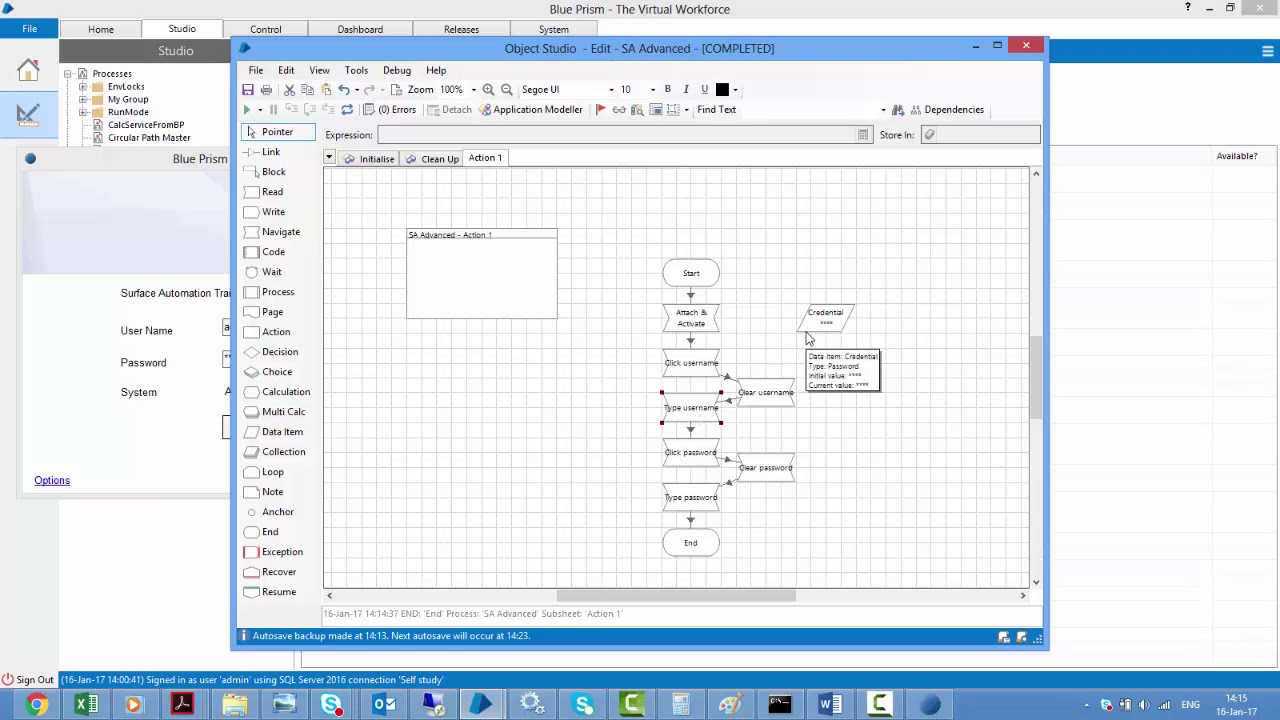Open the font colour dropdown arrow
Viewport: 1280px width, 720px height.
click(735, 90)
